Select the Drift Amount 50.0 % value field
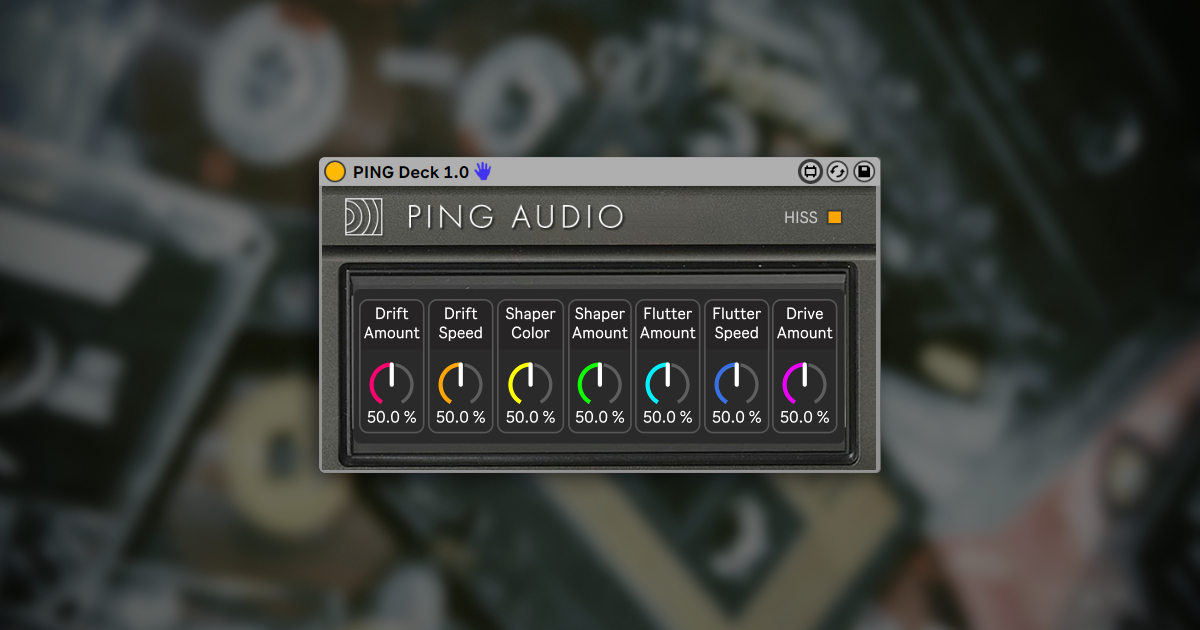 pos(392,418)
